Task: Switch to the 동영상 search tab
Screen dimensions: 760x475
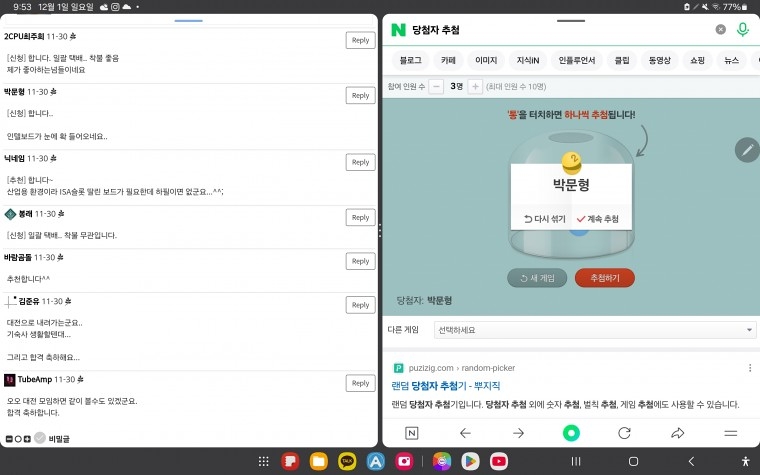Action: pyautogui.click(x=660, y=60)
